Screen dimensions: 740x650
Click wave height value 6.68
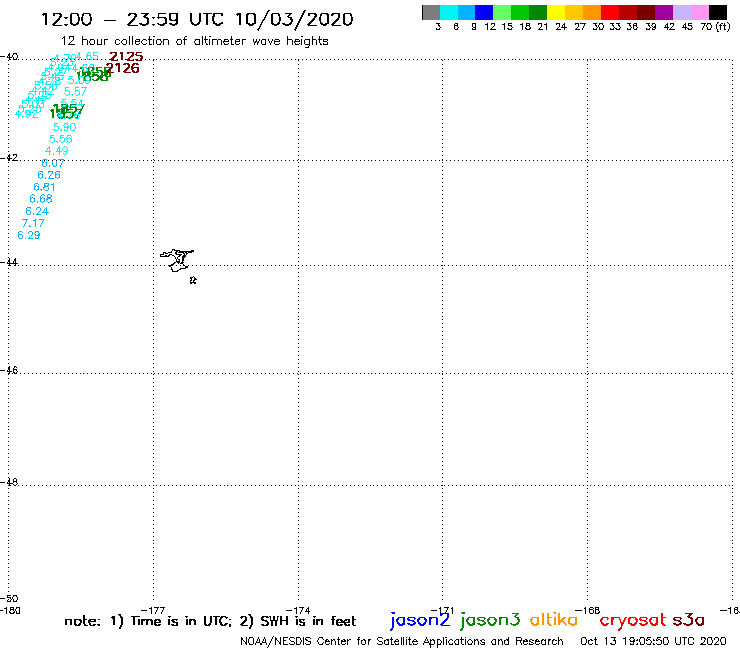[41, 199]
